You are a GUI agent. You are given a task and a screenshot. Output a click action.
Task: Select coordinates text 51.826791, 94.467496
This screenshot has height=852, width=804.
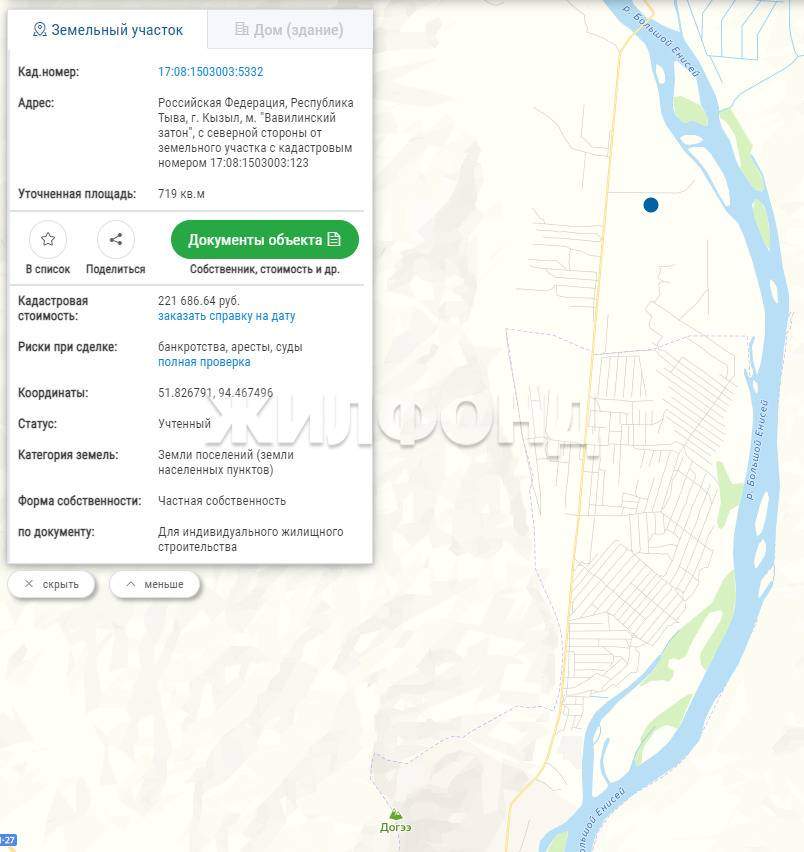coord(216,393)
